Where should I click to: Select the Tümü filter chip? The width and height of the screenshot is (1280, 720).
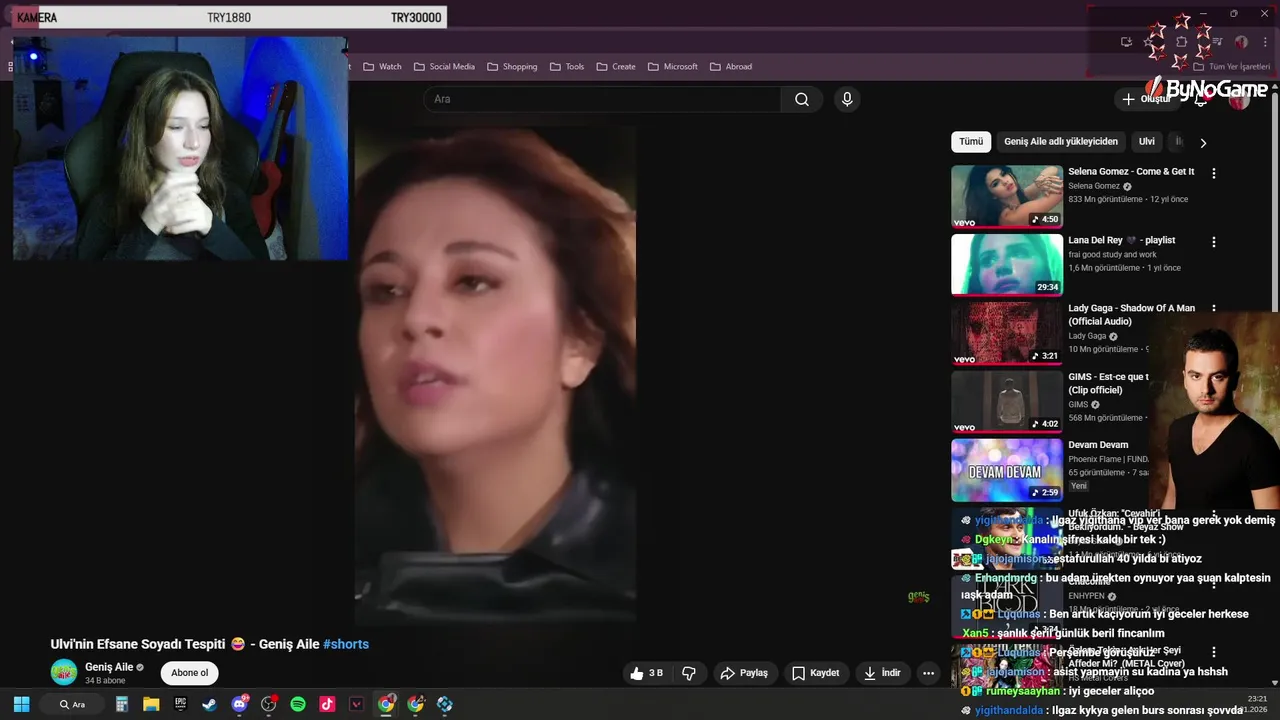pyautogui.click(x=971, y=142)
